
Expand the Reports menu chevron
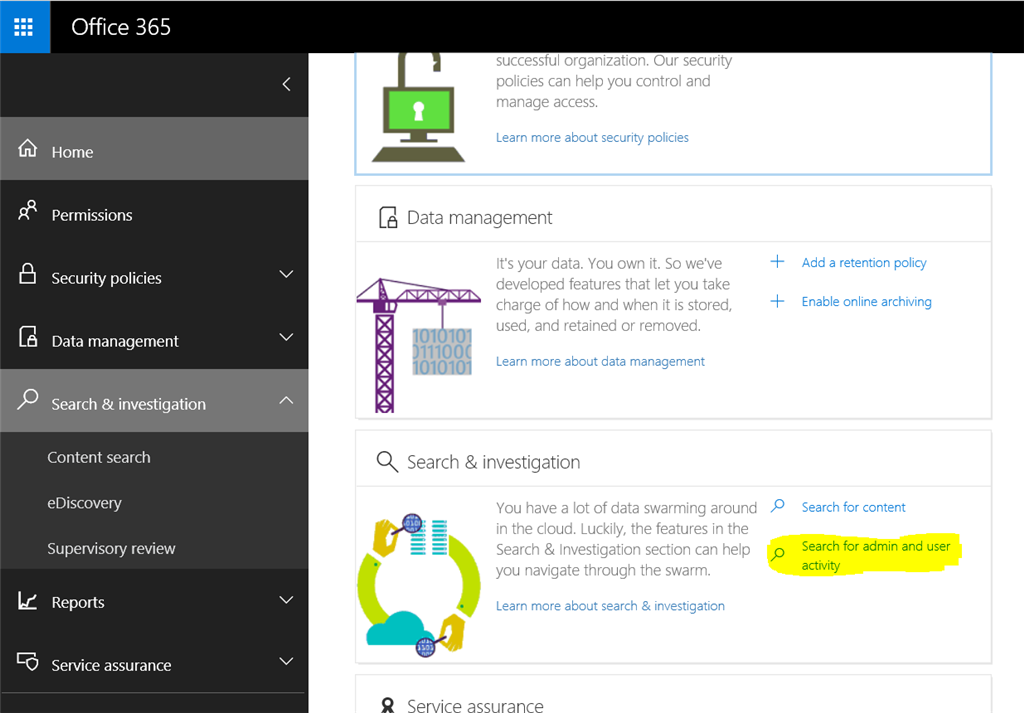[x=286, y=600]
